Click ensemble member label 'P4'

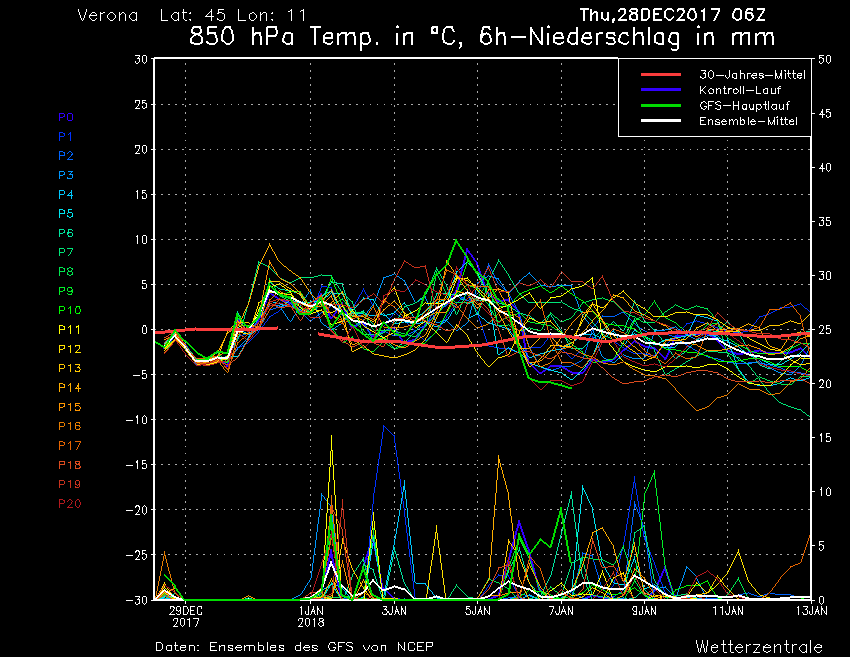pyautogui.click(x=66, y=195)
